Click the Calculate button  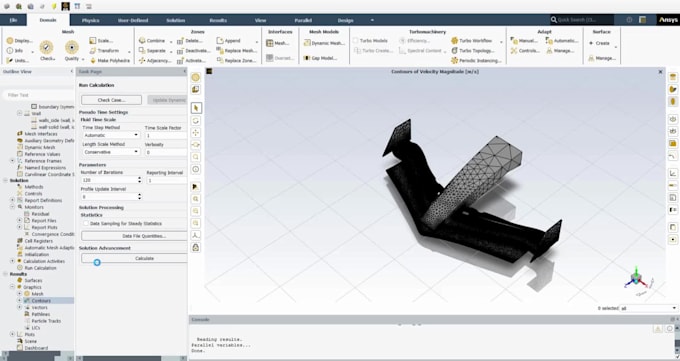(x=134, y=258)
